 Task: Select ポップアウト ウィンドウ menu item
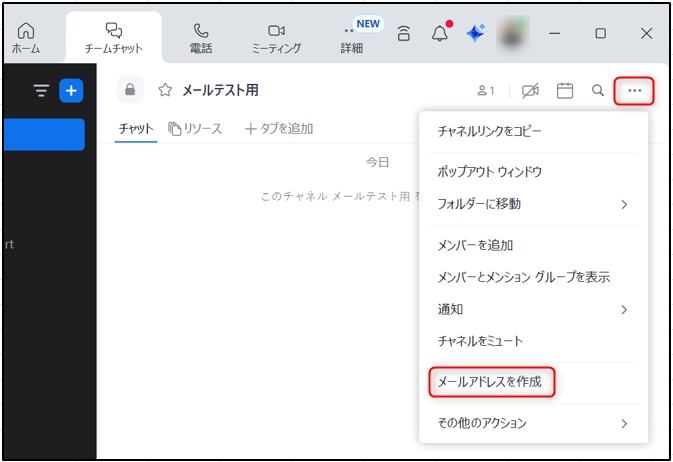pyautogui.click(x=534, y=172)
